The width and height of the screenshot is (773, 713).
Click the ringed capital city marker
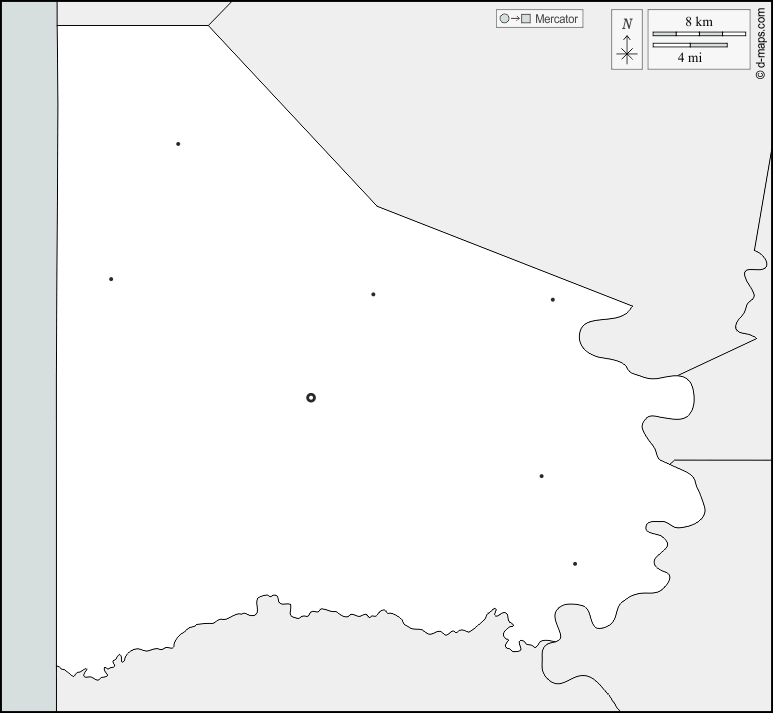[x=311, y=398]
